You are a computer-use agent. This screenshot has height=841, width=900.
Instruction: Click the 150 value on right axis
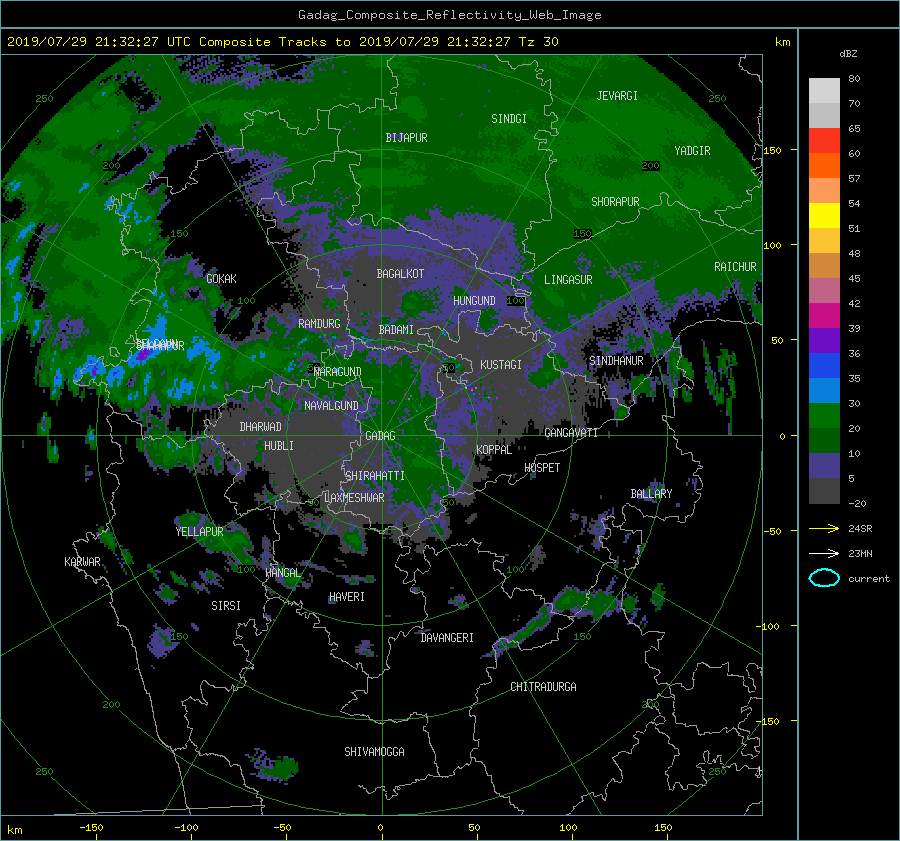click(772, 150)
